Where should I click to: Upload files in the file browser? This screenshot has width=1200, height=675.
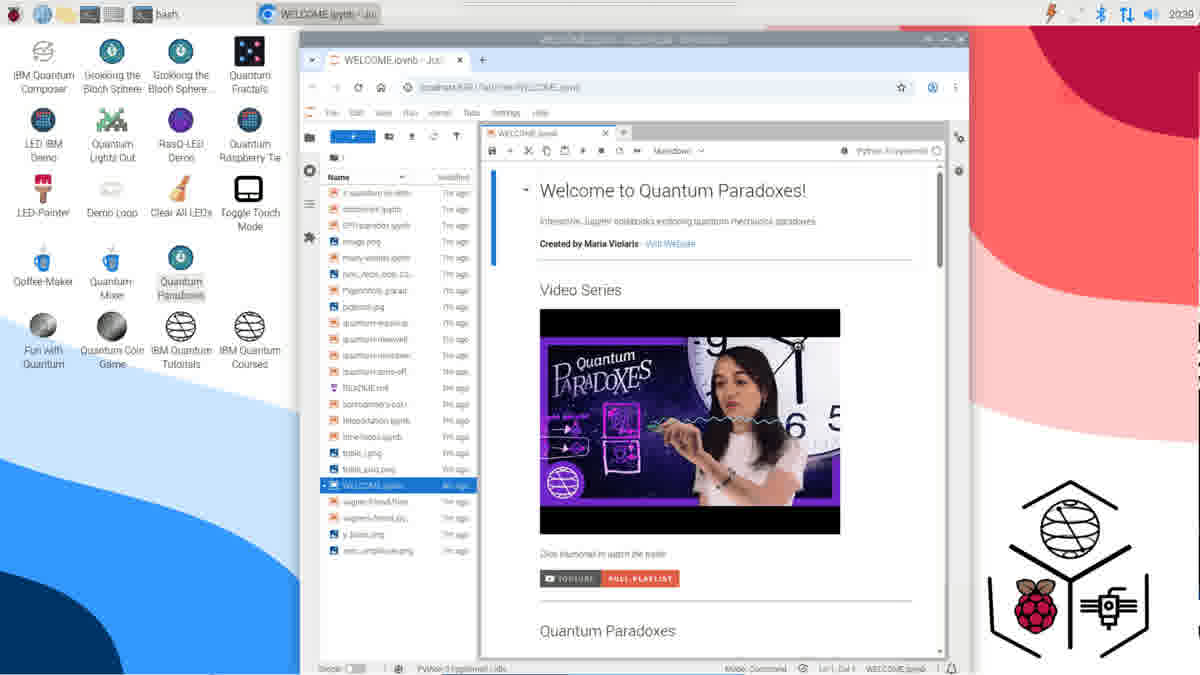(x=411, y=136)
